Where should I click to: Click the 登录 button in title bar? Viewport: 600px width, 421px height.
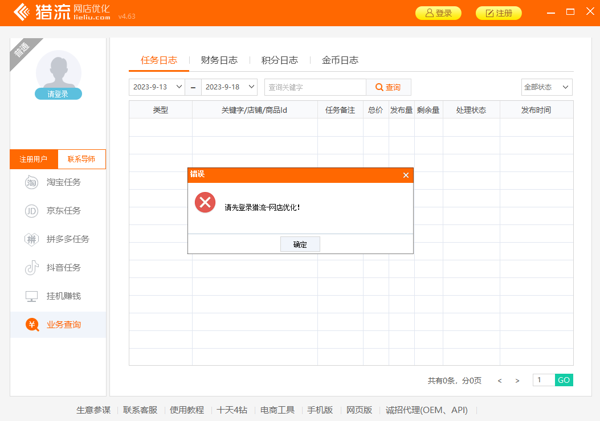point(438,13)
